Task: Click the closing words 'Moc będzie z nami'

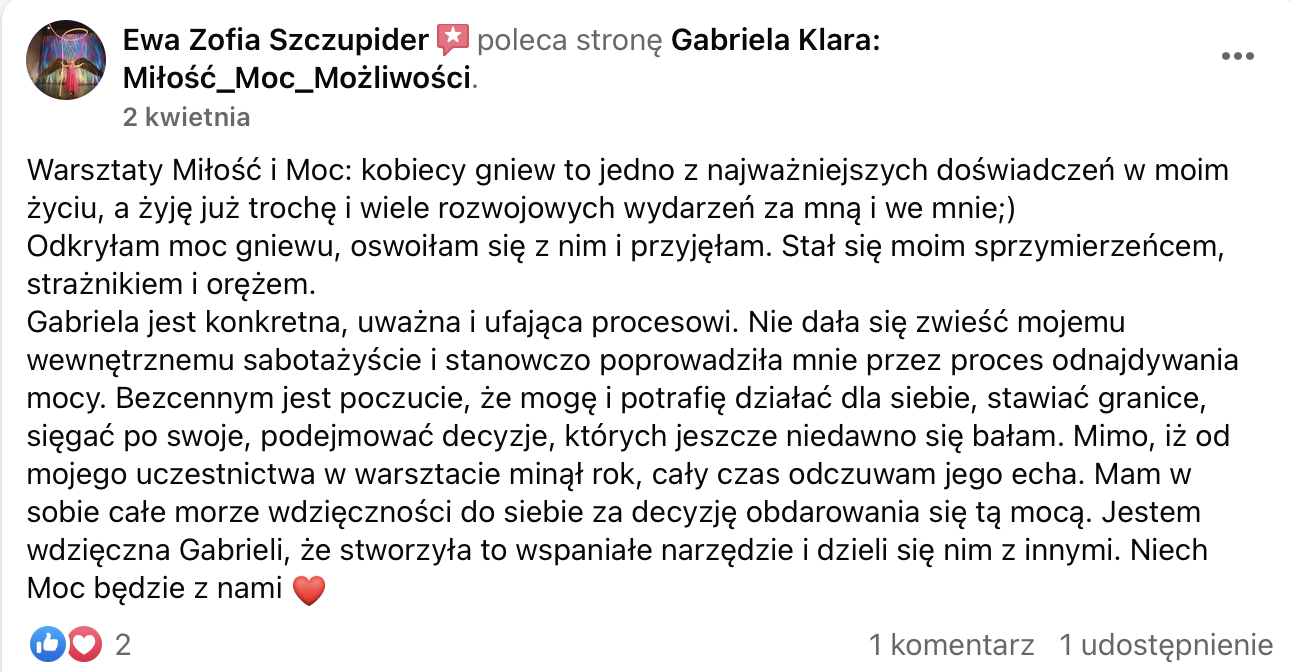Action: 155,590
